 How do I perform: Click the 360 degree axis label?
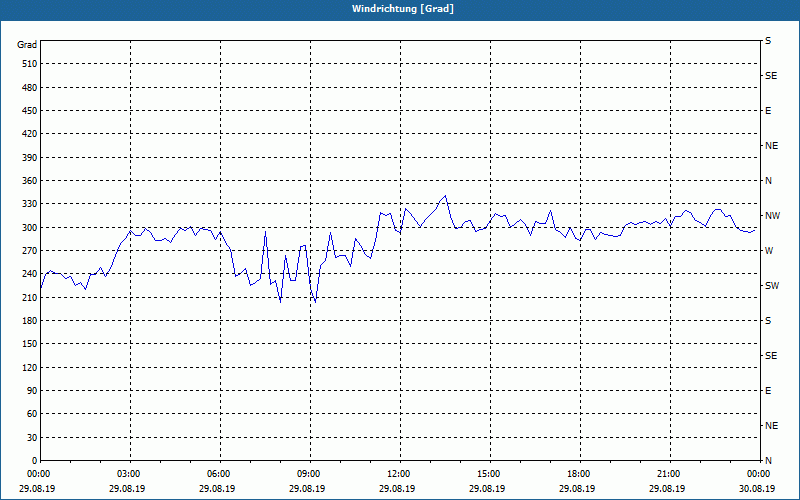pos(30,181)
